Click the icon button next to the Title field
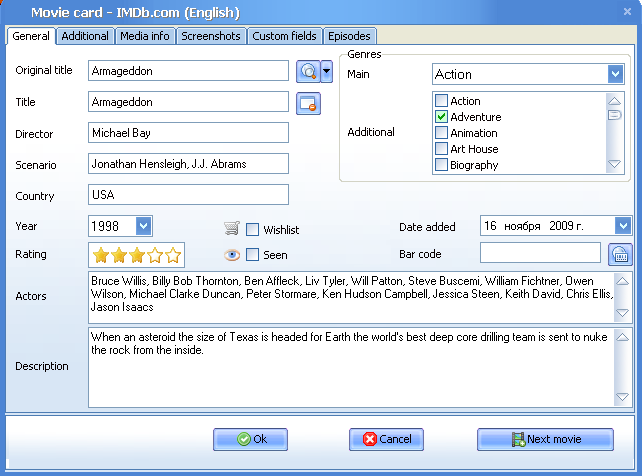 308,104
